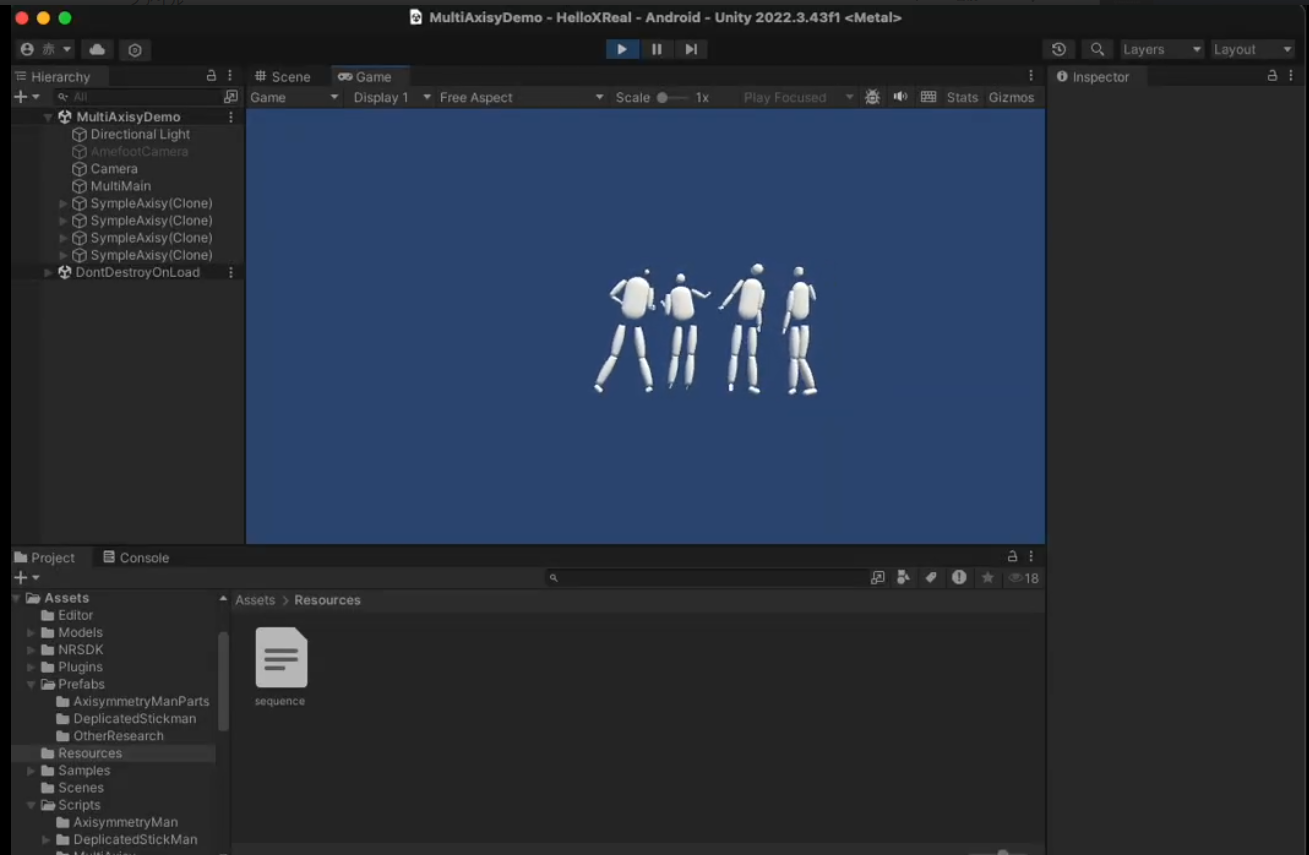
Task: Lock the Hierarchy panel
Action: (211, 76)
